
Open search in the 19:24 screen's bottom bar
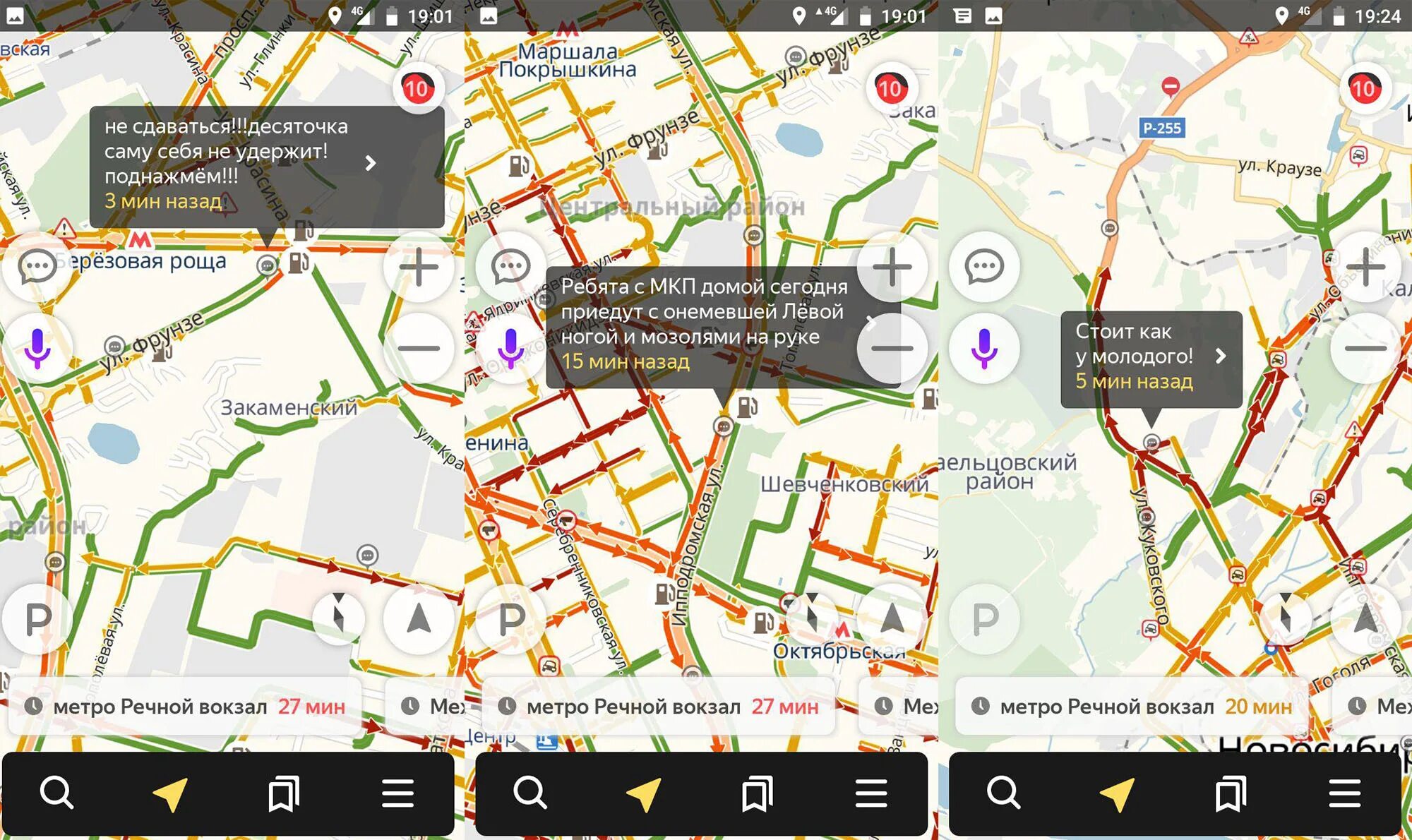tap(1003, 793)
